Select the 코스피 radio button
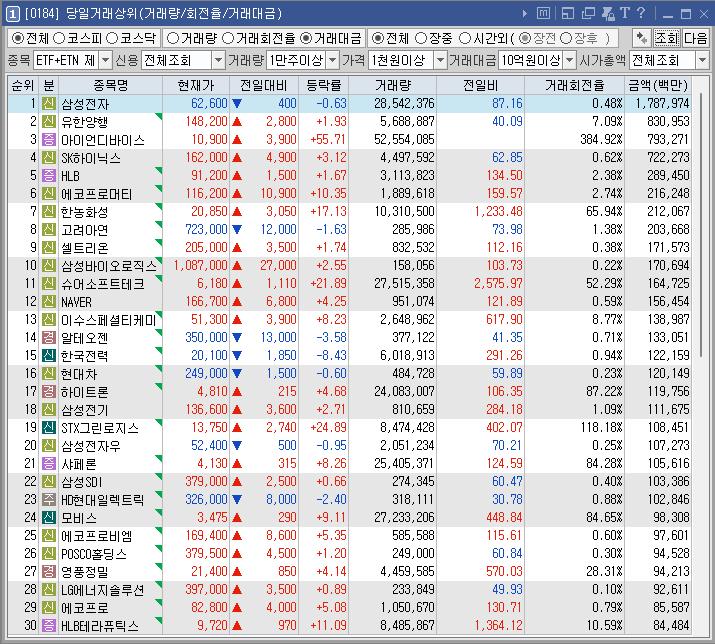This screenshot has width=715, height=644. (x=59, y=38)
